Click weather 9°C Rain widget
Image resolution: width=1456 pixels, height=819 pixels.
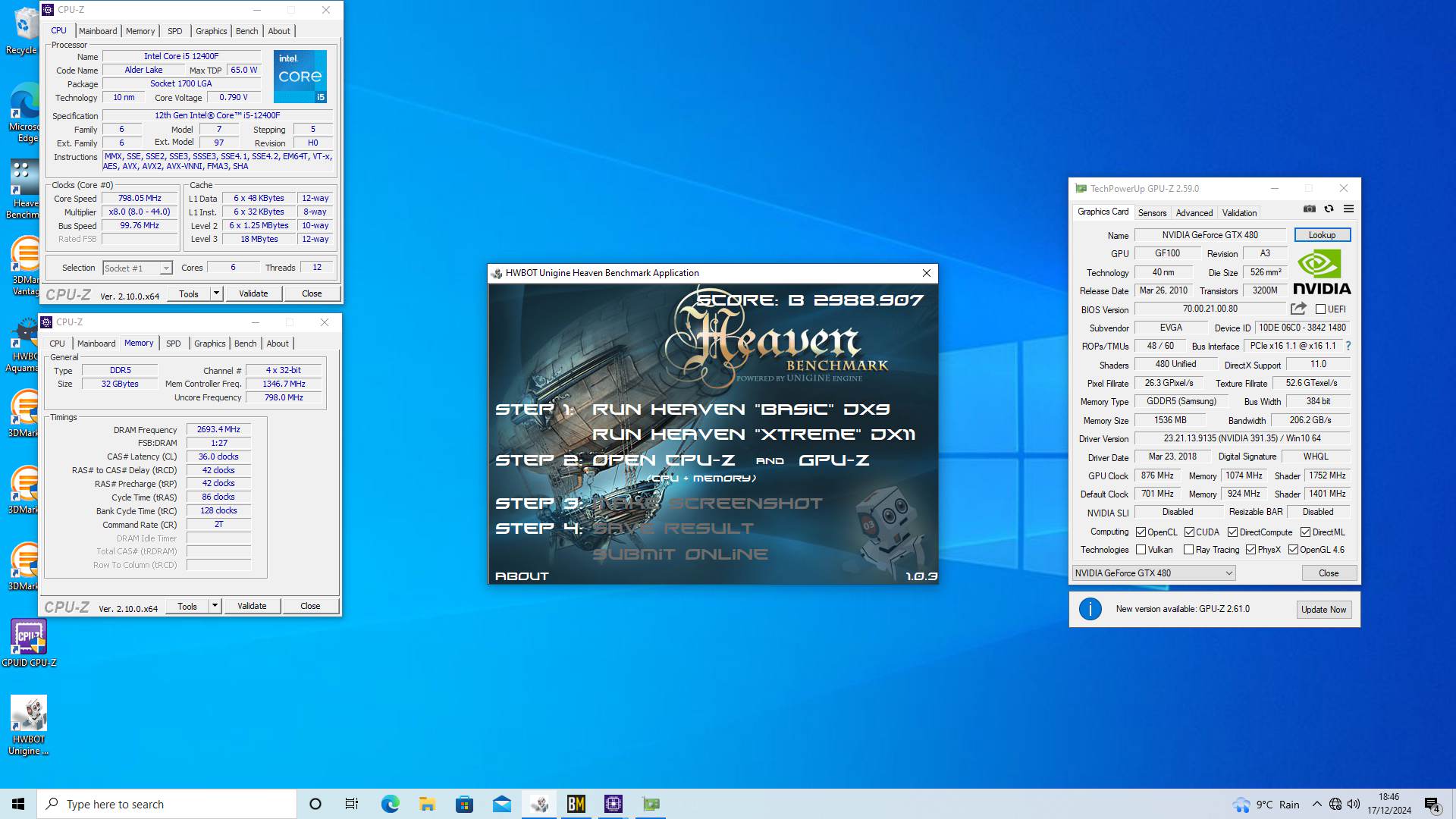pyautogui.click(x=1266, y=804)
